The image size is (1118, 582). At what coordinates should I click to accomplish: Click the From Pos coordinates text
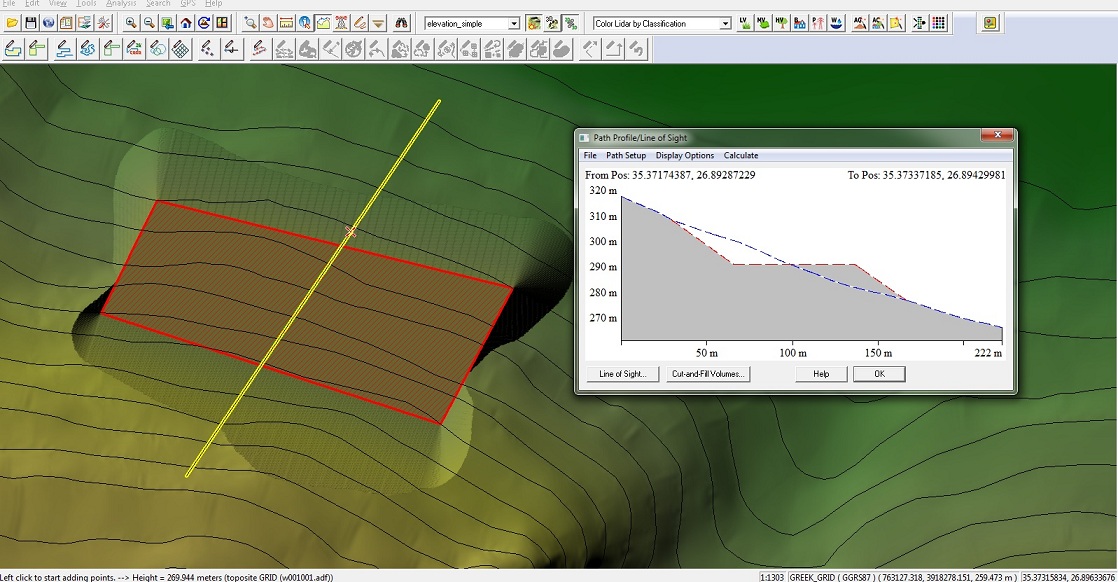tap(670, 175)
